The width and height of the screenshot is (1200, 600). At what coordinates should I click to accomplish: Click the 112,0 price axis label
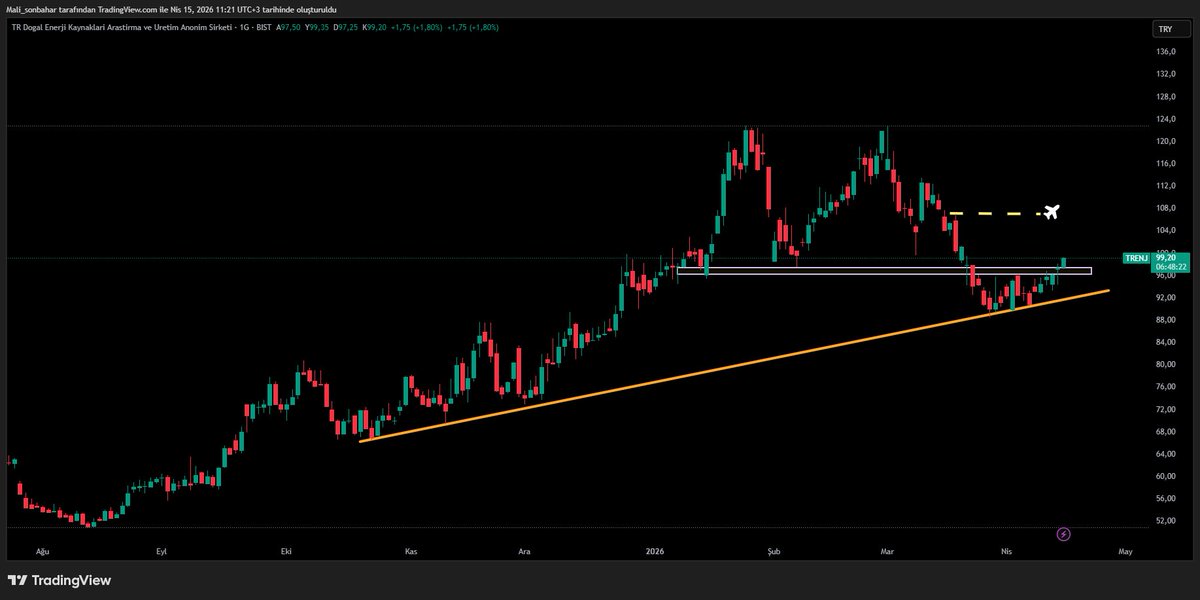(1165, 186)
